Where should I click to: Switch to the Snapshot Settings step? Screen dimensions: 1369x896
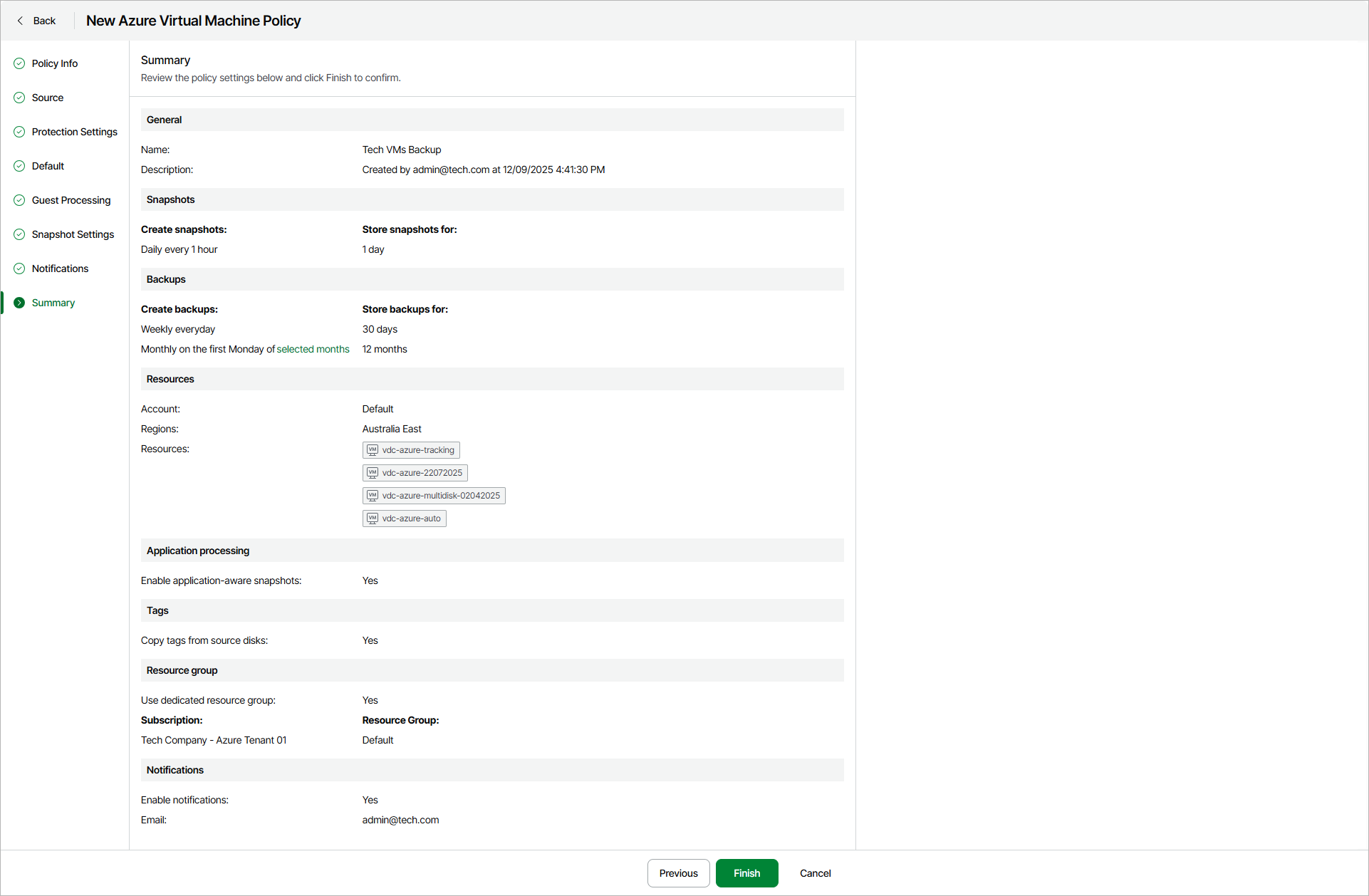pos(73,234)
